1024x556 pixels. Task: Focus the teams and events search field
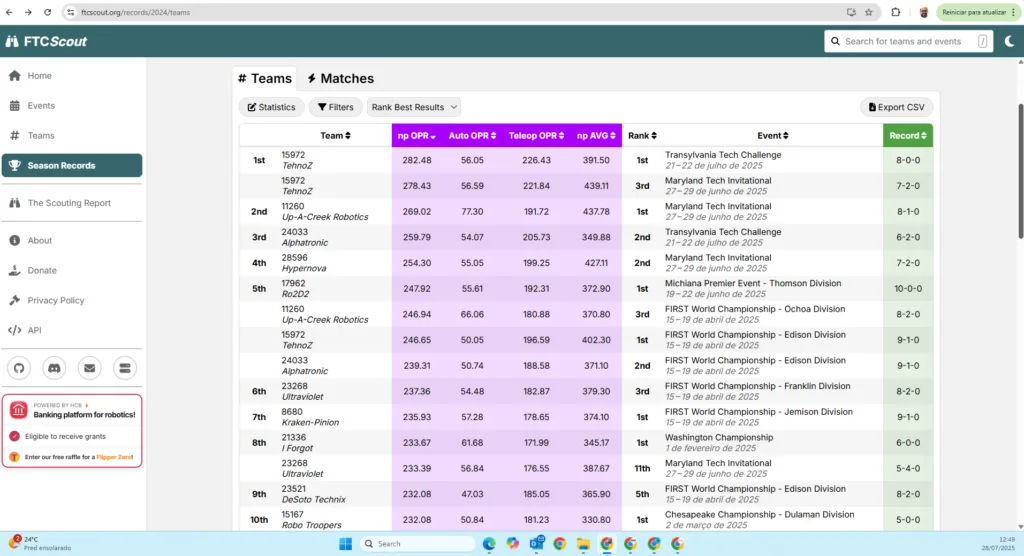tap(908, 41)
